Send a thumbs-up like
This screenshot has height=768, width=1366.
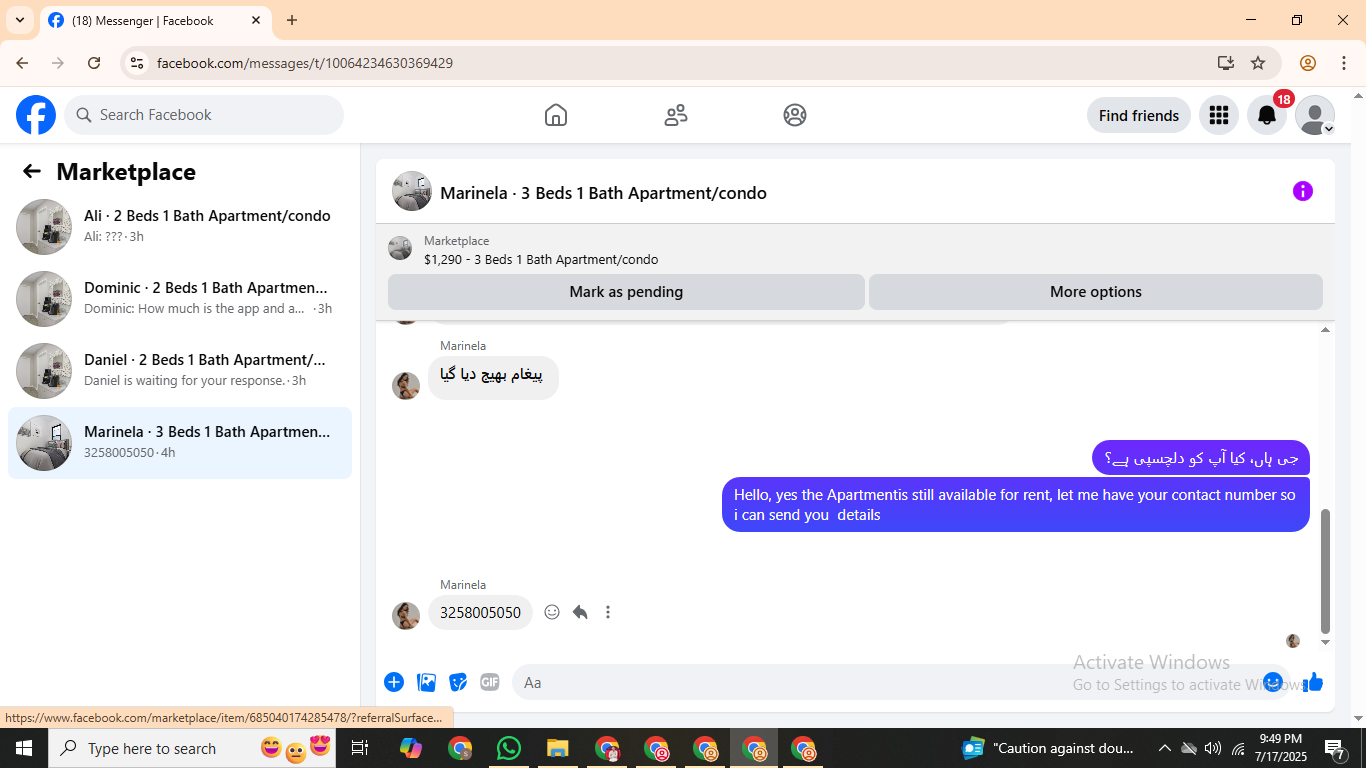click(1313, 682)
